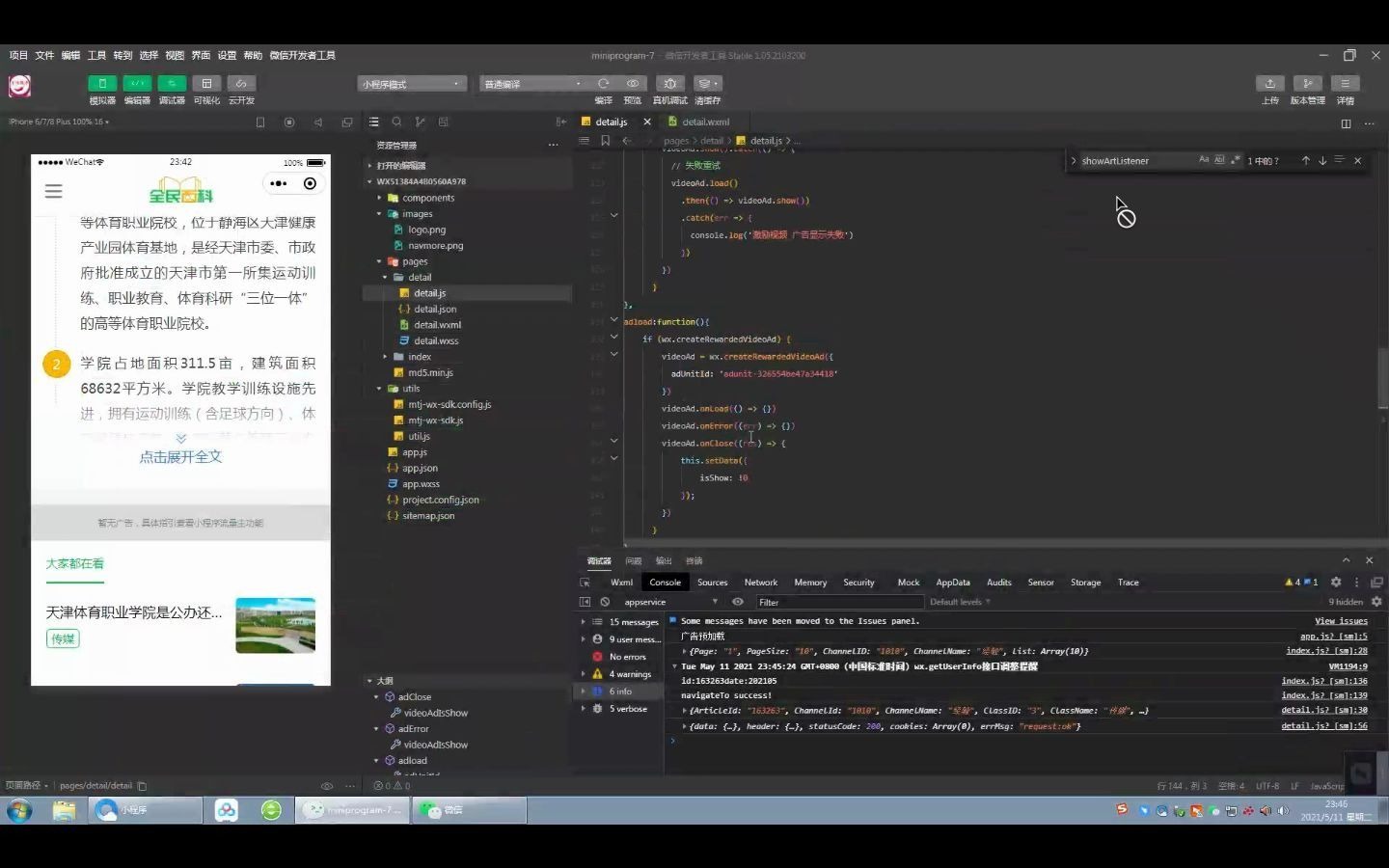Open the search icon in the sidebar
Screen dimensions: 1389x868
point(397,122)
